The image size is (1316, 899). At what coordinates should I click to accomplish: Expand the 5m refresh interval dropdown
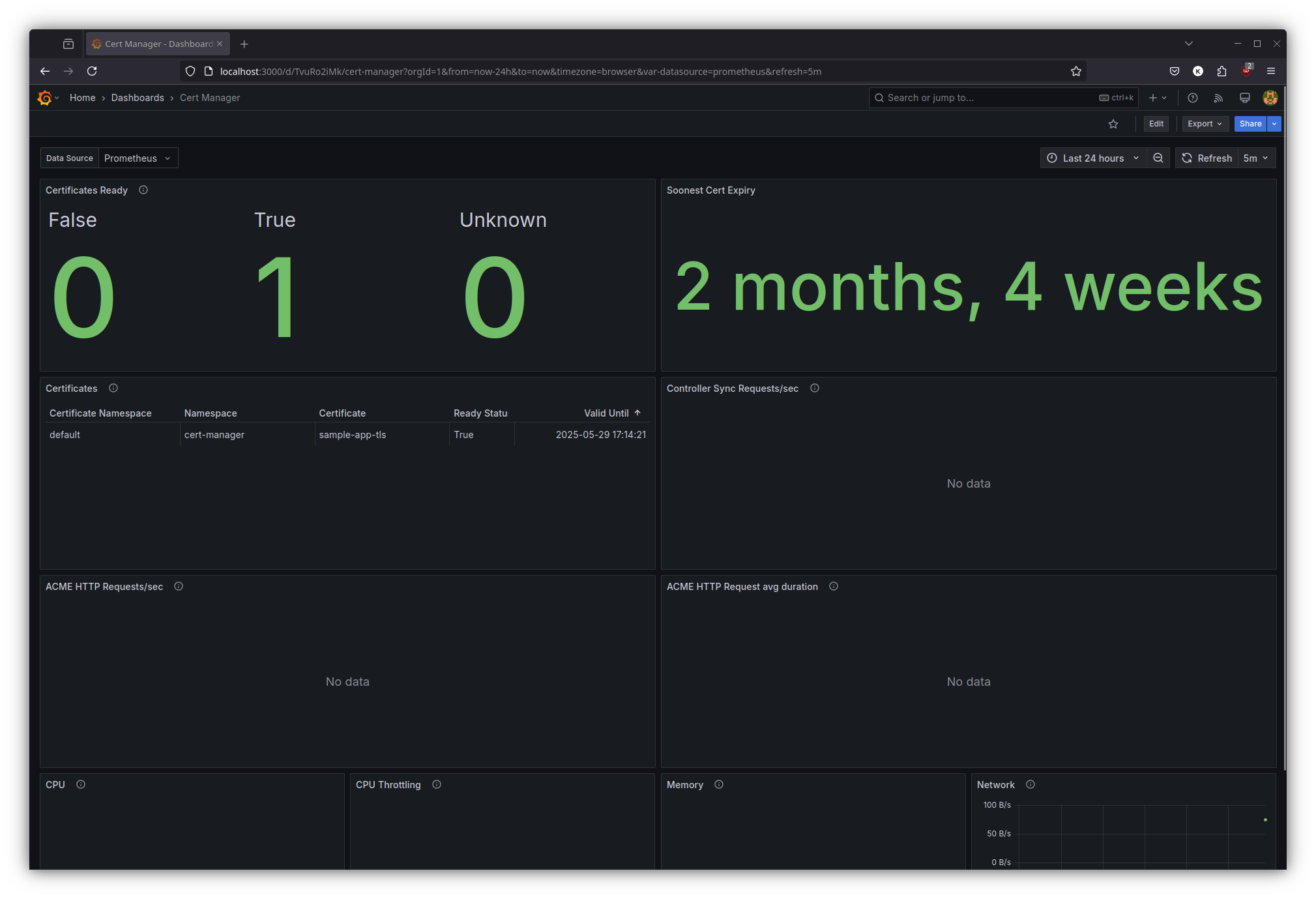(x=1255, y=158)
